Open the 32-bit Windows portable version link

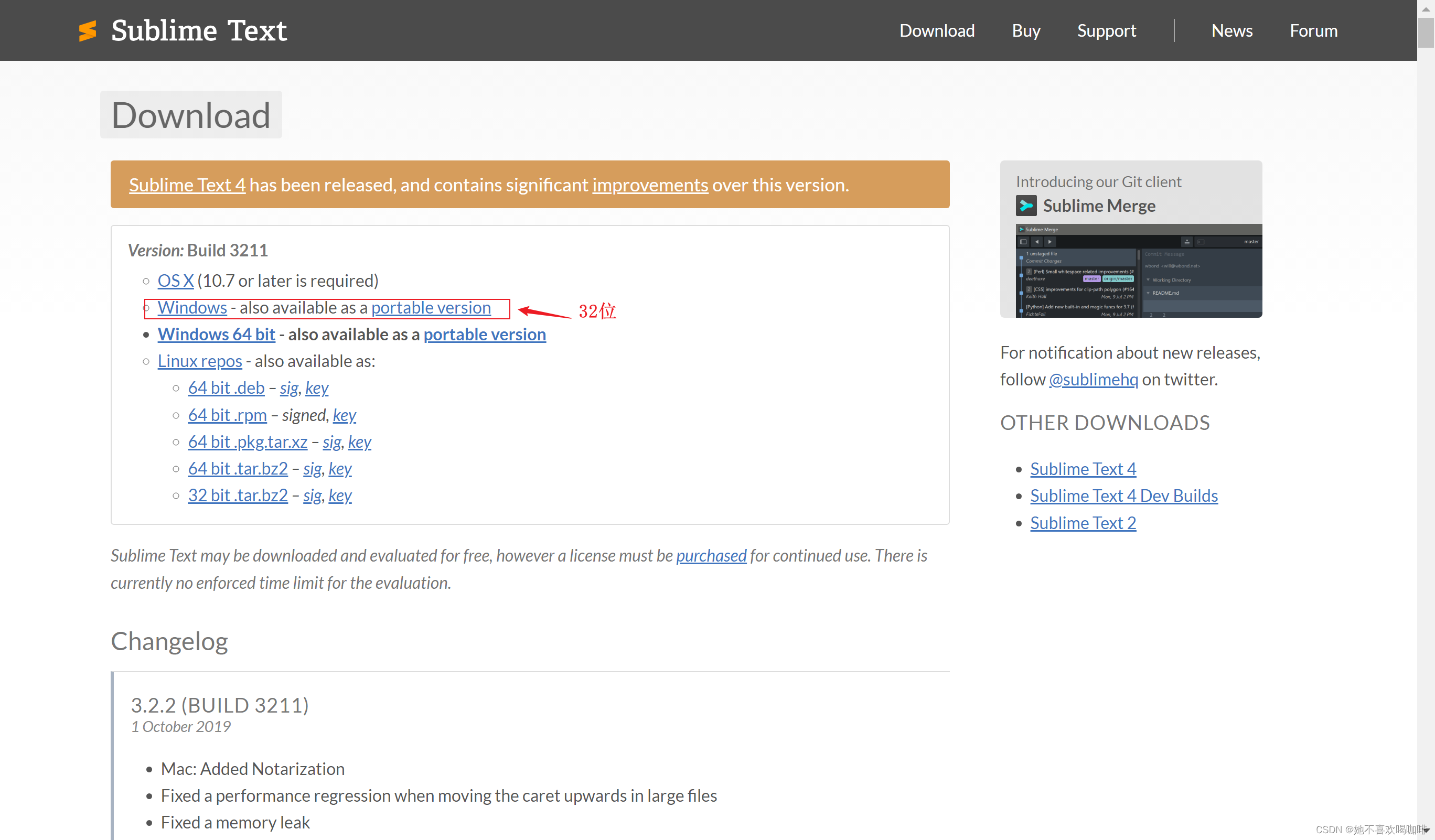431,307
